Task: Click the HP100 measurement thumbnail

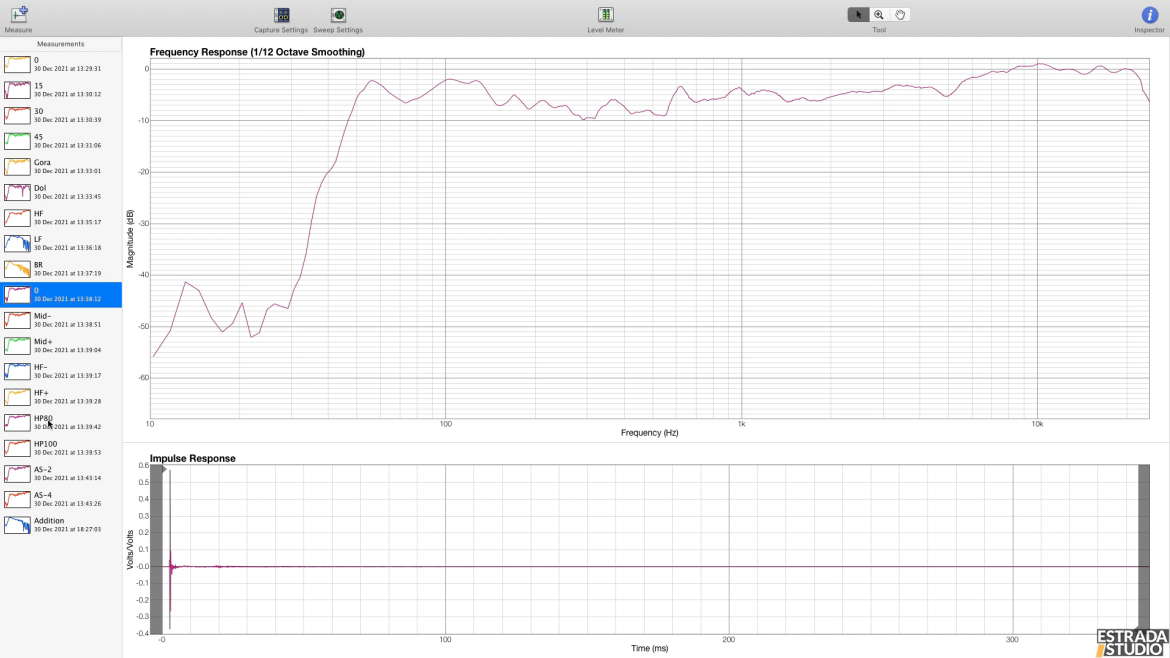Action: pos(17,448)
